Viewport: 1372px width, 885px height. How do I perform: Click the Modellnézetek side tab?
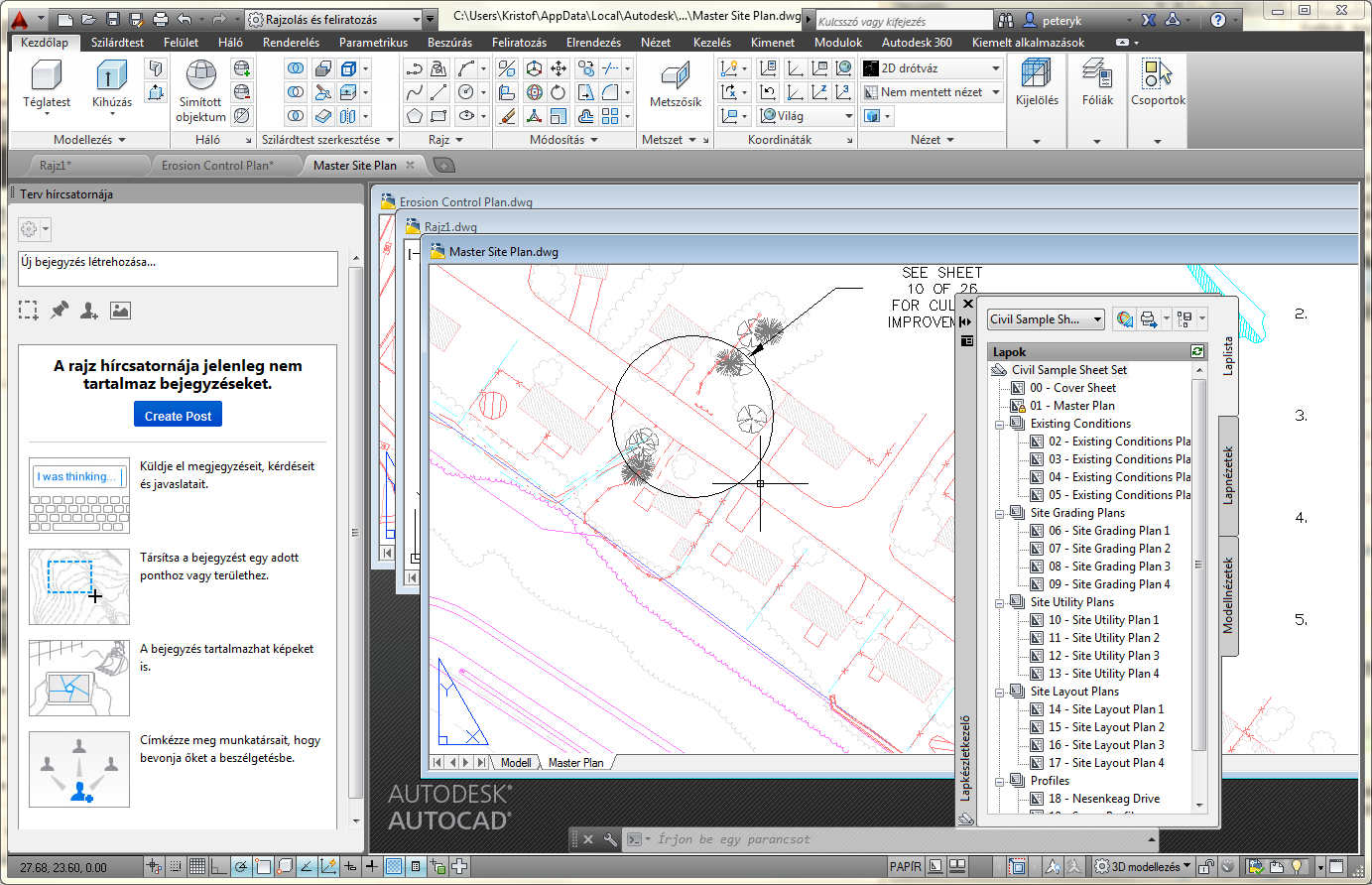(1228, 595)
